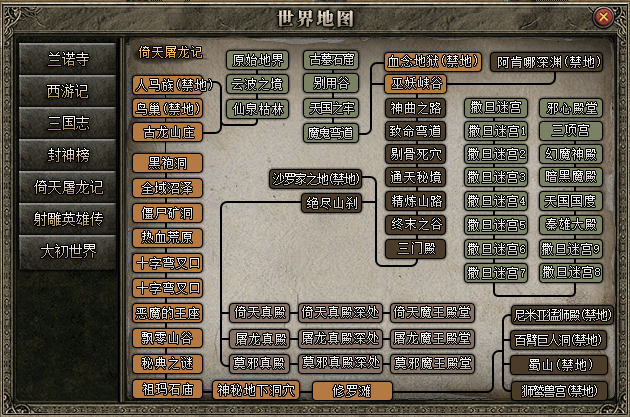The width and height of the screenshot is (630, 417).
Task: Go to 绝尽山刹
Action: coord(332,203)
